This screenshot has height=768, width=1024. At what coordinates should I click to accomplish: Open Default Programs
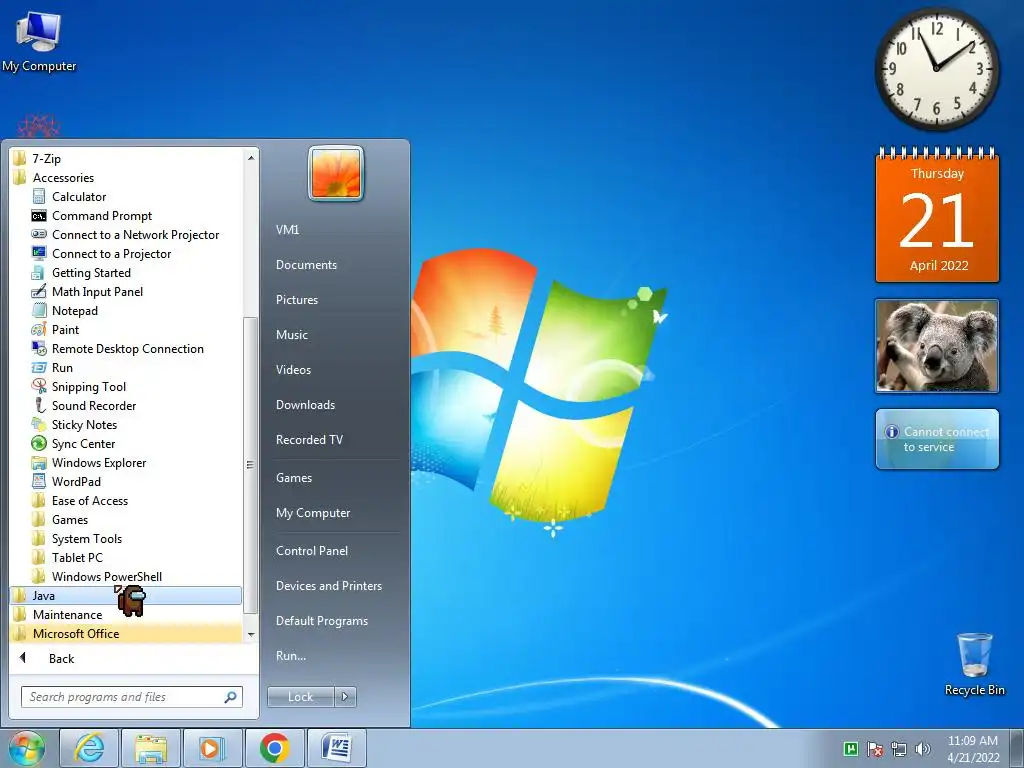tap(321, 620)
